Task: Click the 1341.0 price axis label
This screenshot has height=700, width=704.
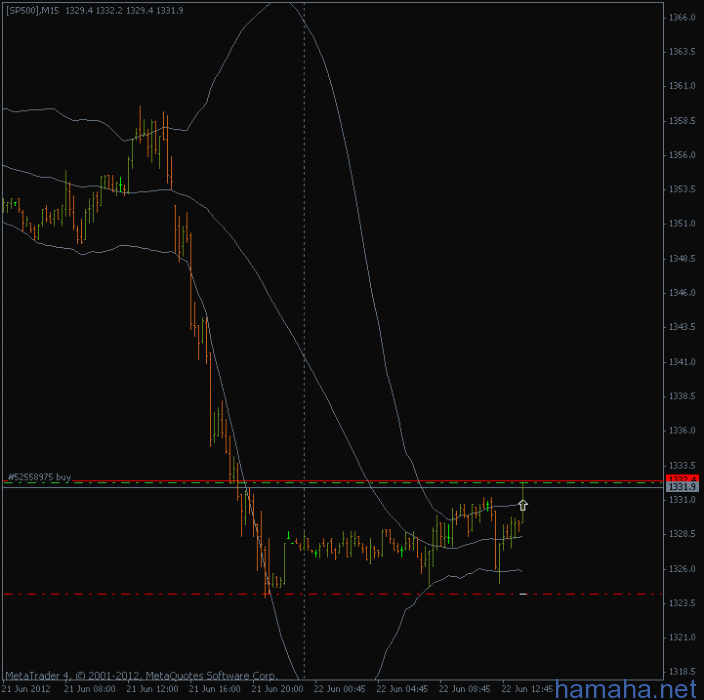Action: 682,362
